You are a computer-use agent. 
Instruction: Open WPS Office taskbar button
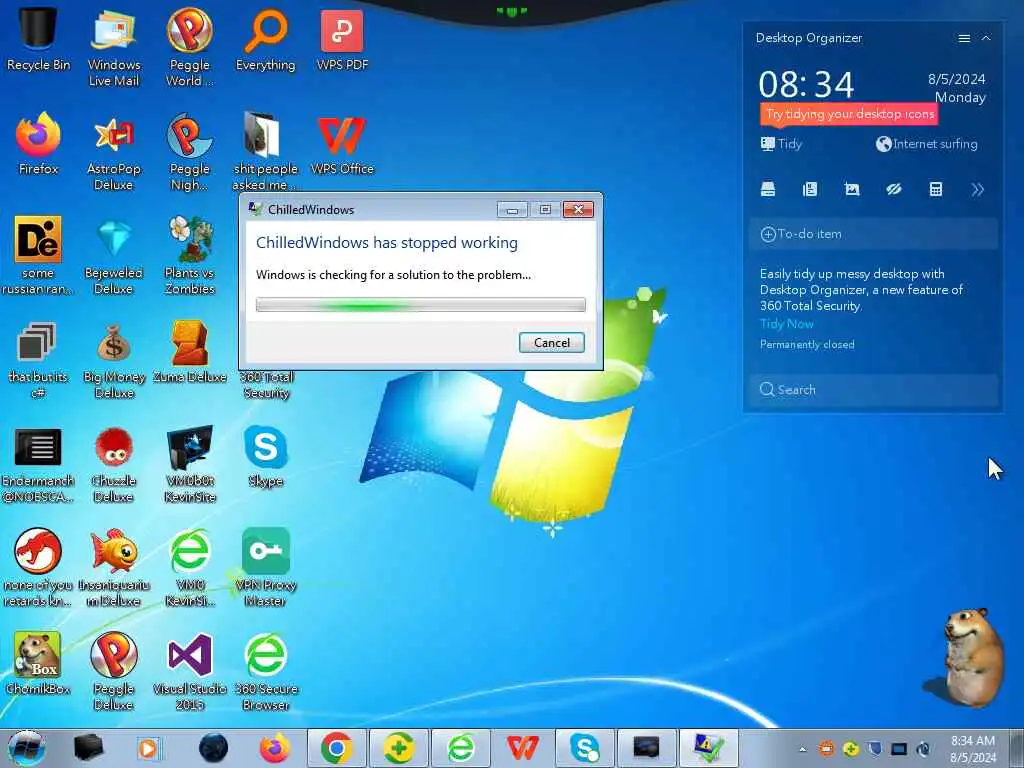point(522,748)
